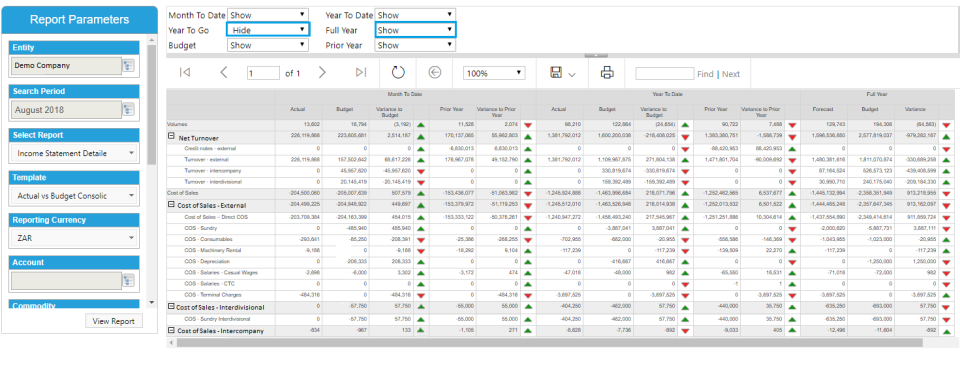Jump to last report page
The height and width of the screenshot is (371, 960).
coord(361,73)
